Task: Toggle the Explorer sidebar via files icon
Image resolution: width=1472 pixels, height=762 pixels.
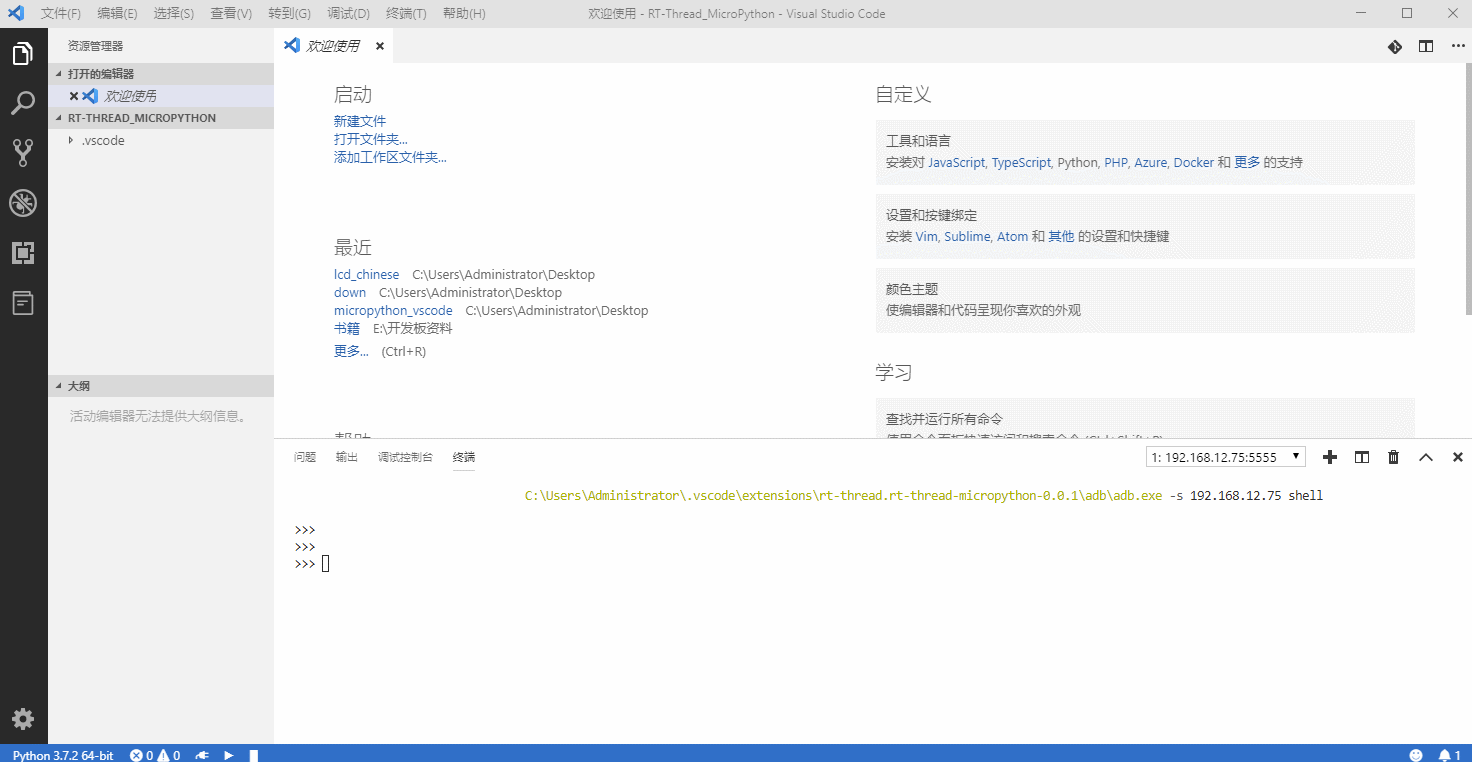Action: pyautogui.click(x=23, y=54)
